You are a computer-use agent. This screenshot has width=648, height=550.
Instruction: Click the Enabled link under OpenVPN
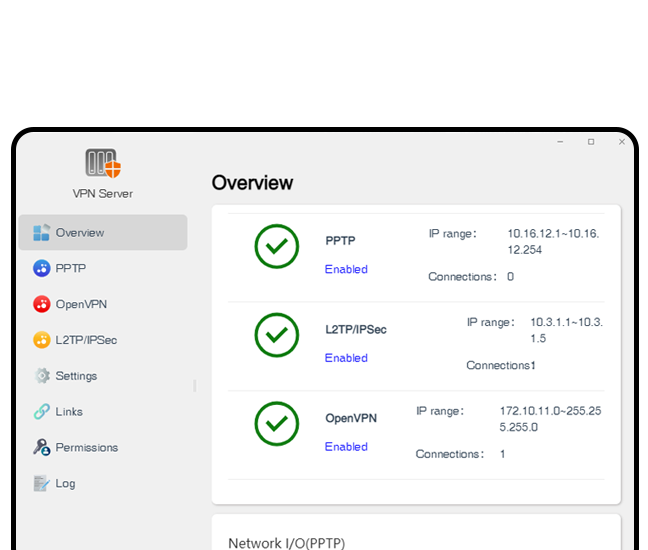point(346,447)
